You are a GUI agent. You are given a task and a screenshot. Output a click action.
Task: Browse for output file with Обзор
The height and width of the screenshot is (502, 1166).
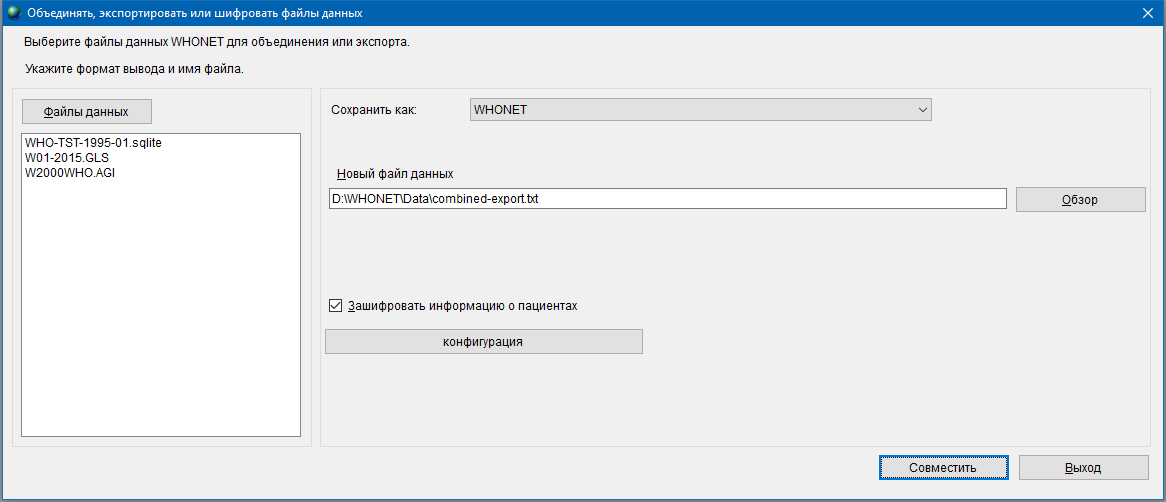tap(1080, 199)
